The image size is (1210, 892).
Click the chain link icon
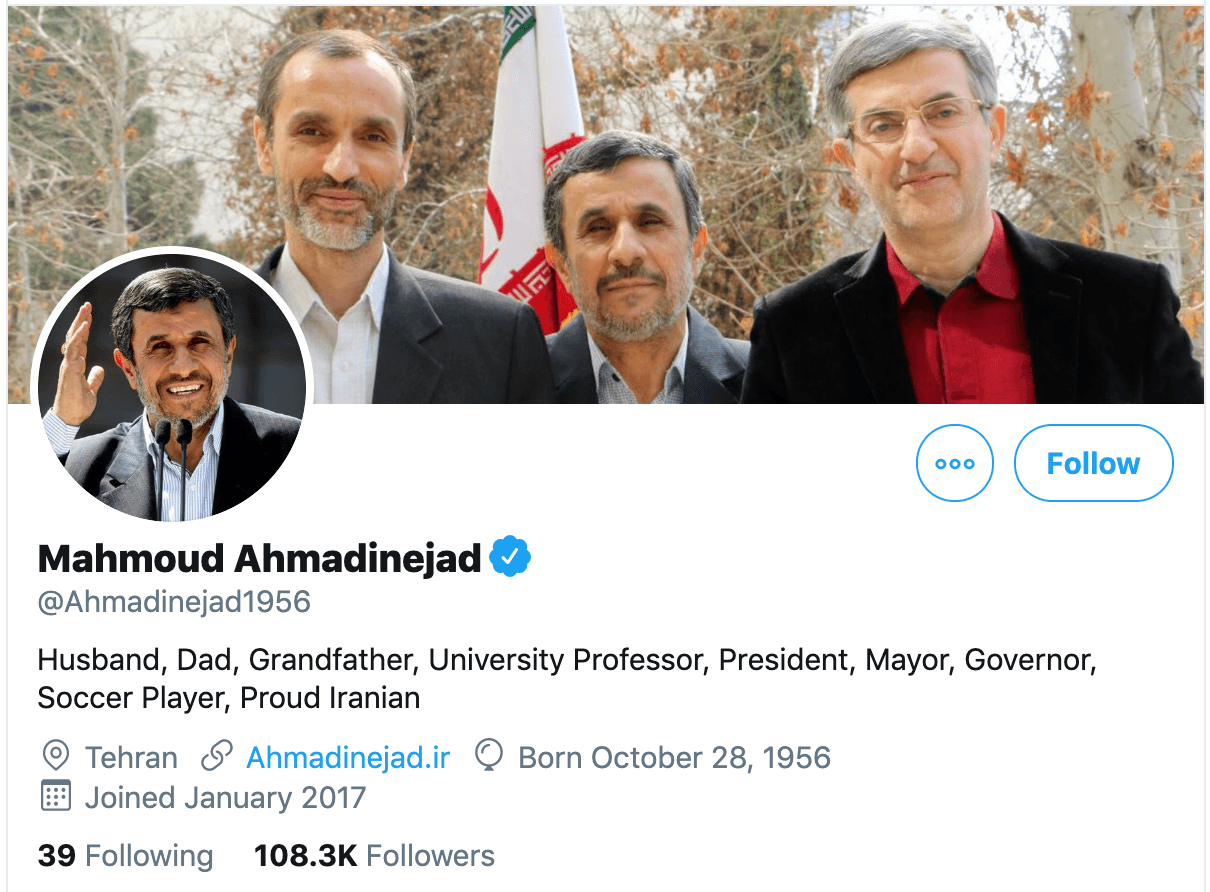pos(217,757)
